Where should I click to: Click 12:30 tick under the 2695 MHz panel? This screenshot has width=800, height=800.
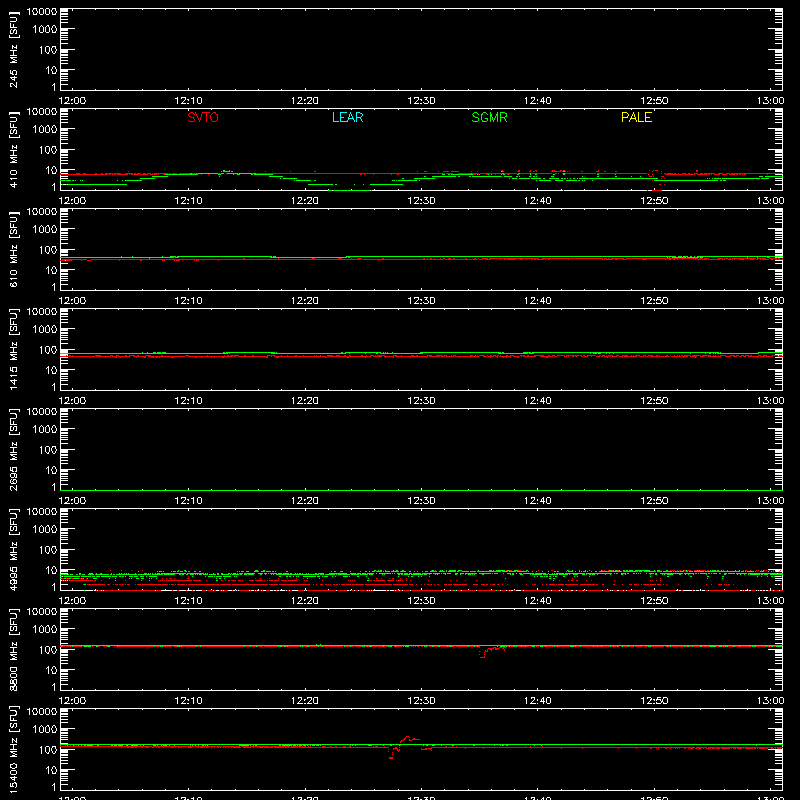421,501
